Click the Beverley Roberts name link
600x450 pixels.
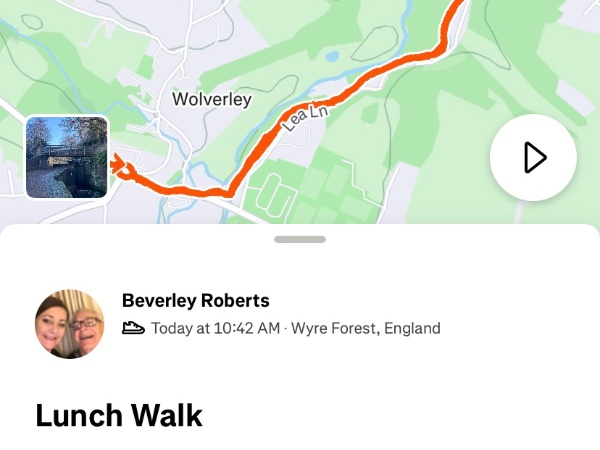[195, 300]
